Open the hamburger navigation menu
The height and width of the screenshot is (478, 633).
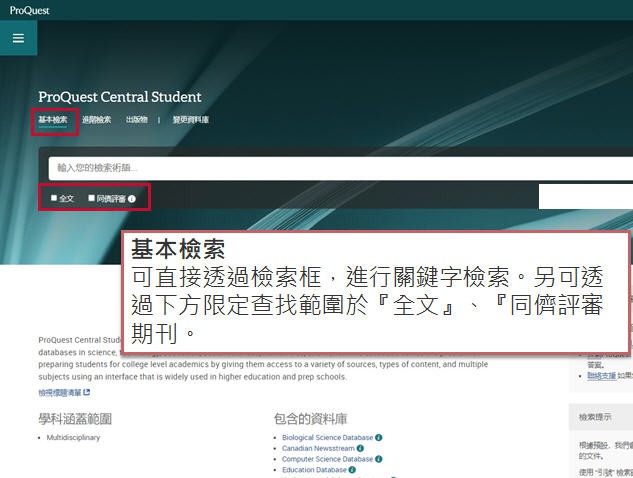(18, 38)
